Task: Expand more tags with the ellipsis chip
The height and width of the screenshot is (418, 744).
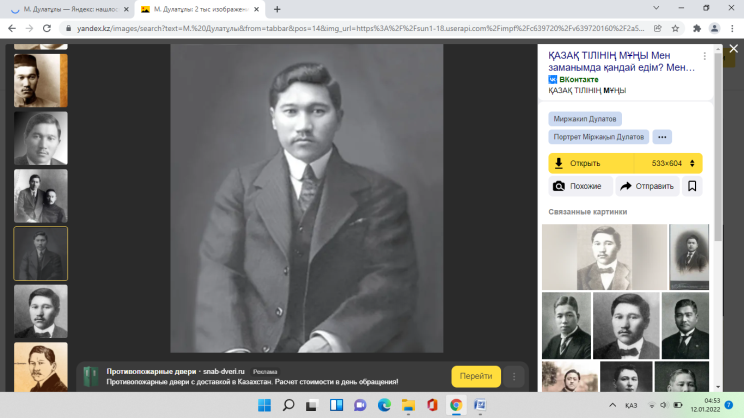Action: pos(662,137)
